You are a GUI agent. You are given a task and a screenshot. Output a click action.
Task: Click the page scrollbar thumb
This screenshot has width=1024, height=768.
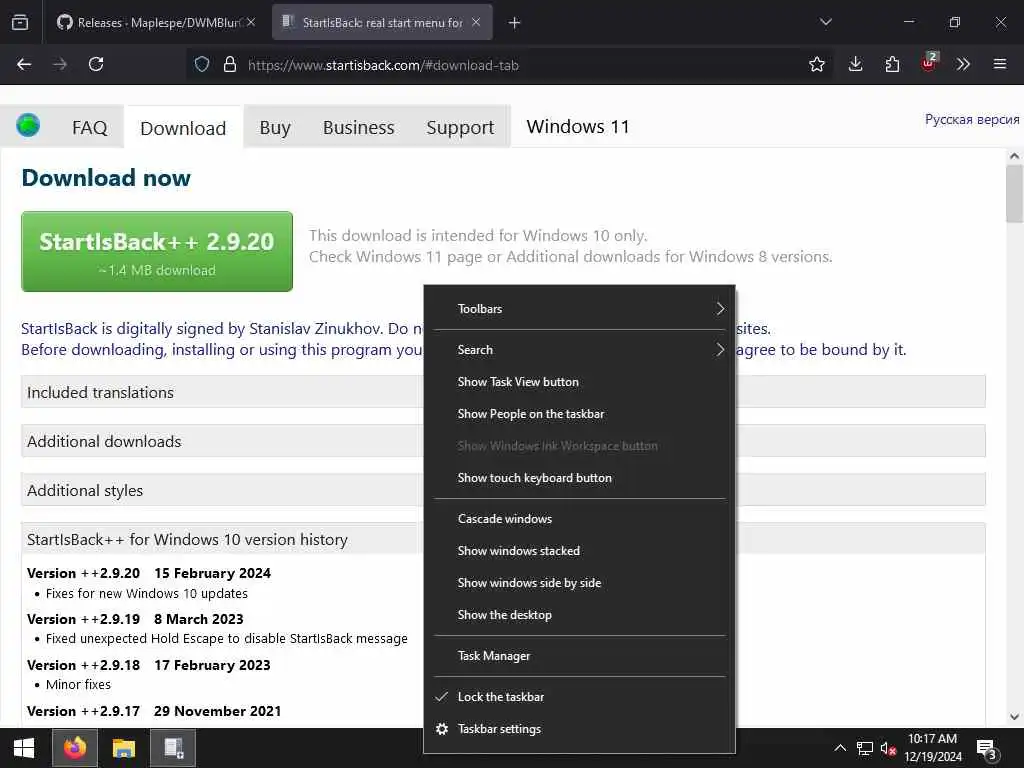click(1014, 195)
